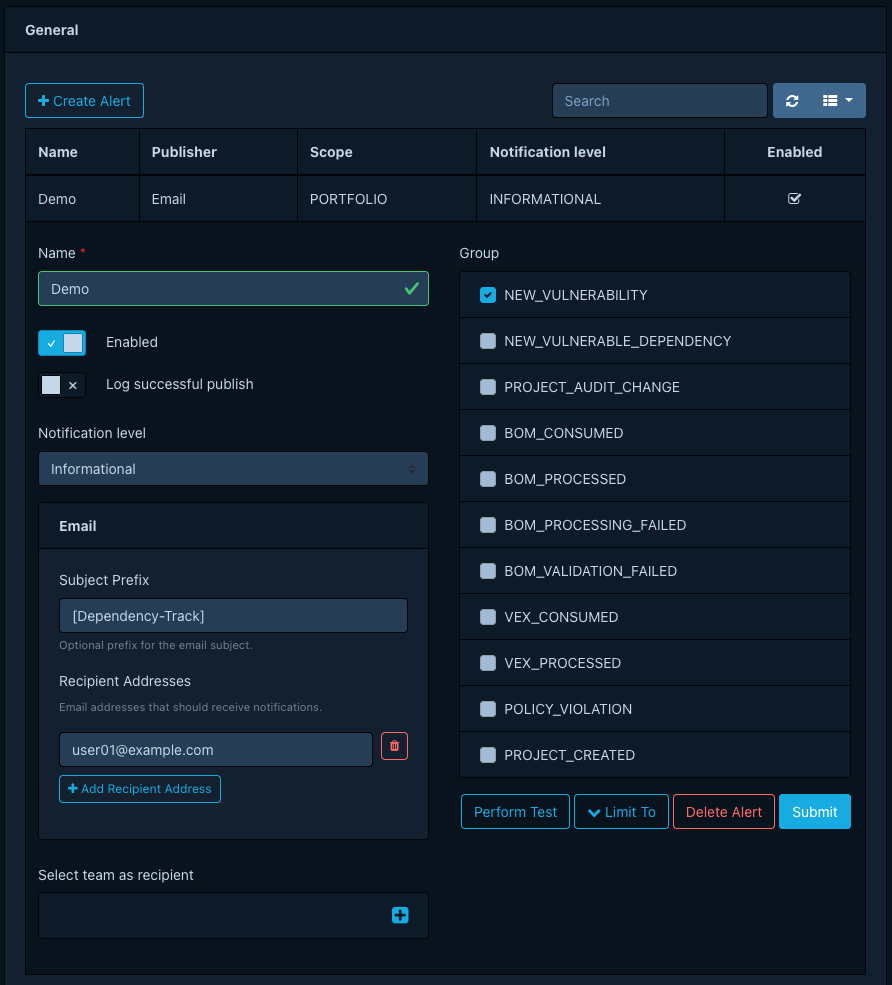Click inside the Search field
892x985 pixels.
pyautogui.click(x=660, y=100)
